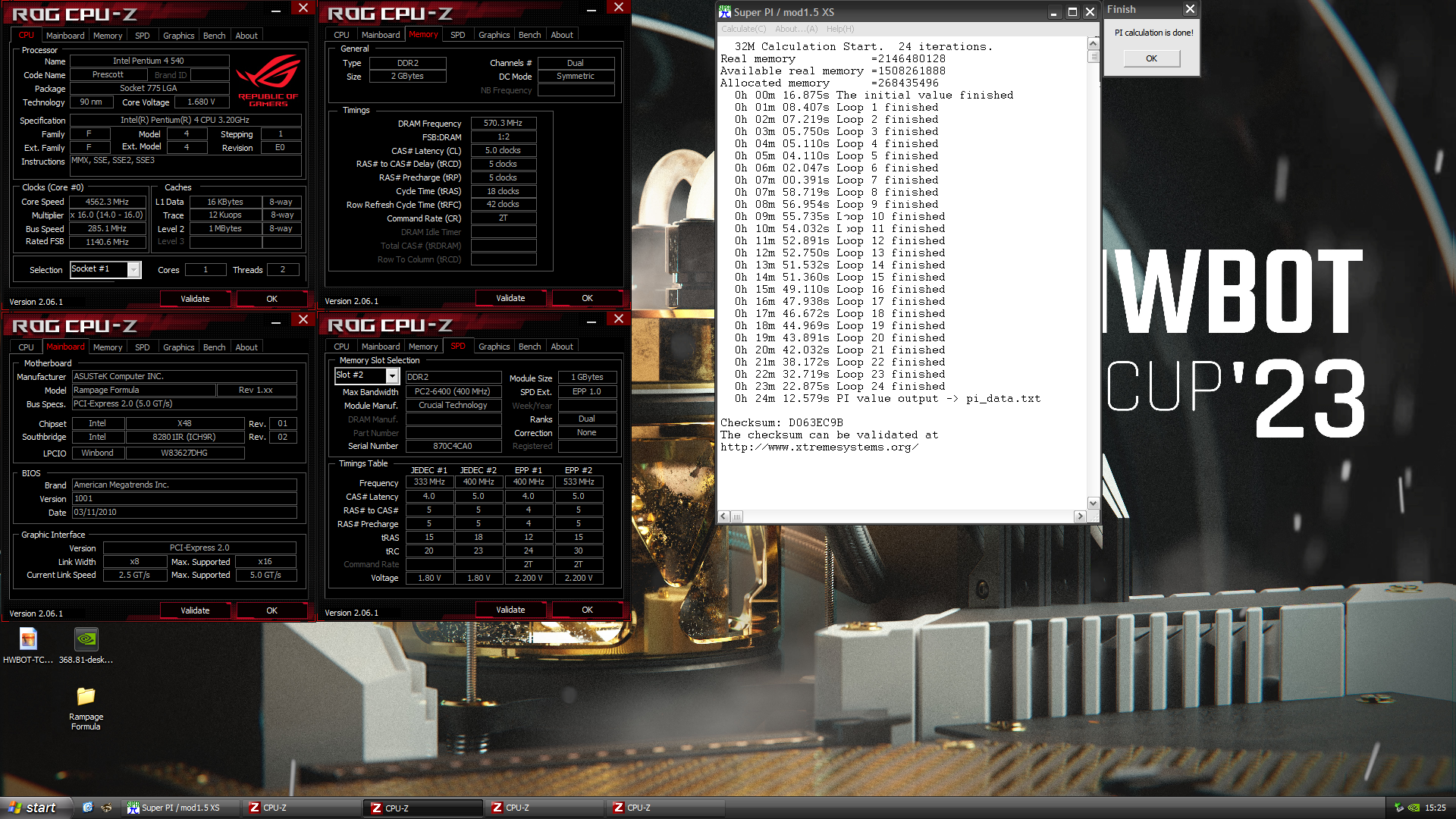This screenshot has height=819, width=1456.
Task: Click the Super PI horizontal scrollbar right arrow
Action: (x=1080, y=516)
